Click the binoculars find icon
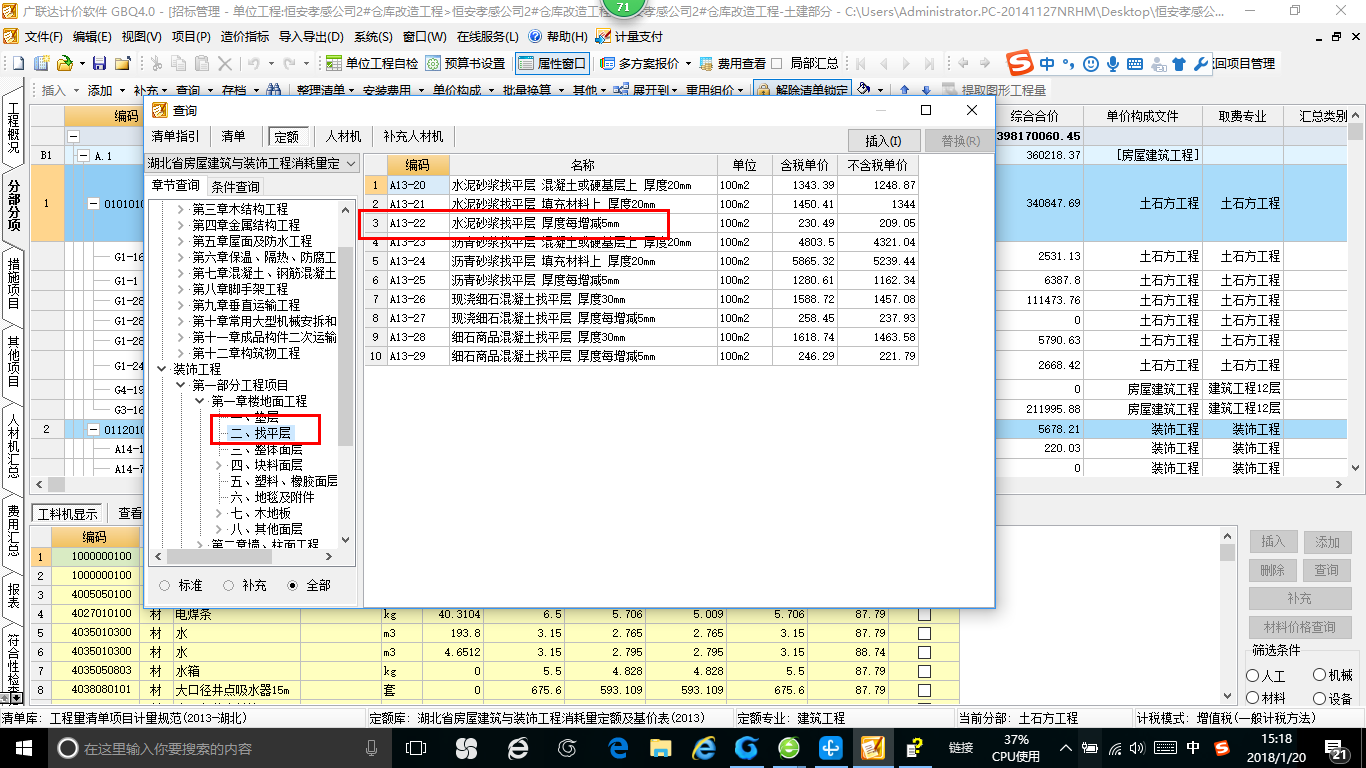Viewport: 1366px width, 768px height. point(273,90)
